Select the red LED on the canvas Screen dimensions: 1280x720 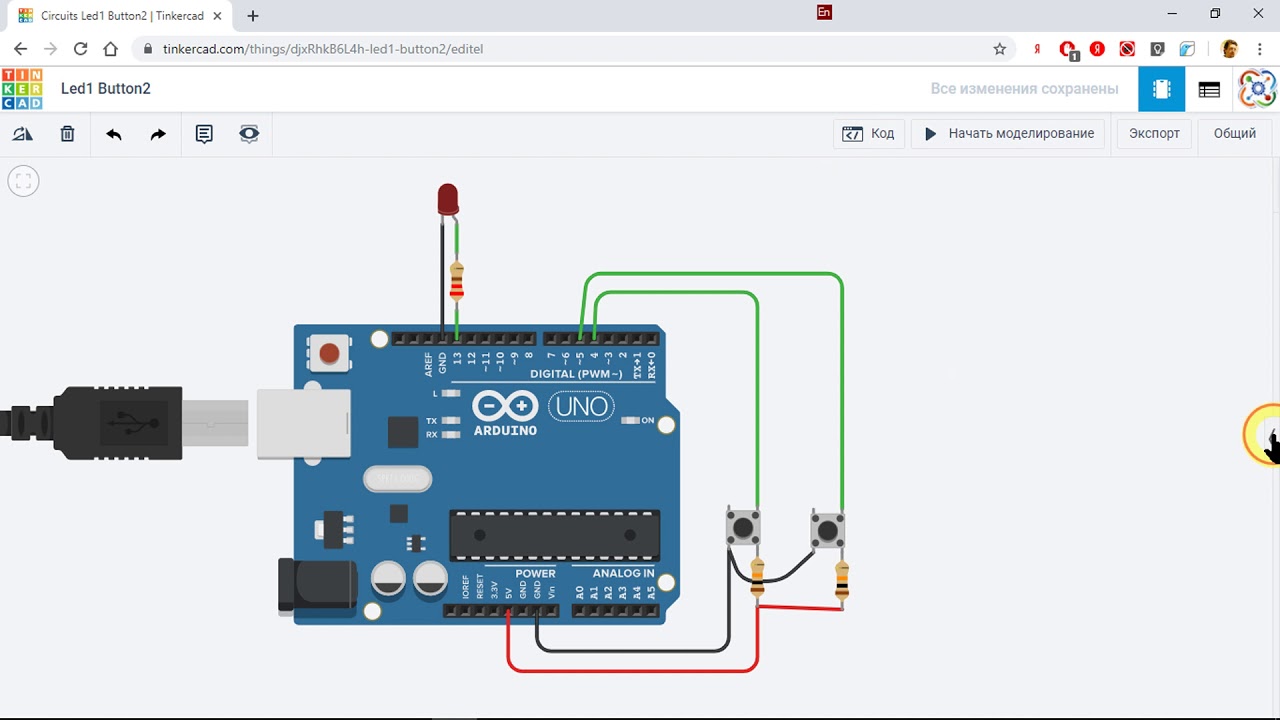448,198
